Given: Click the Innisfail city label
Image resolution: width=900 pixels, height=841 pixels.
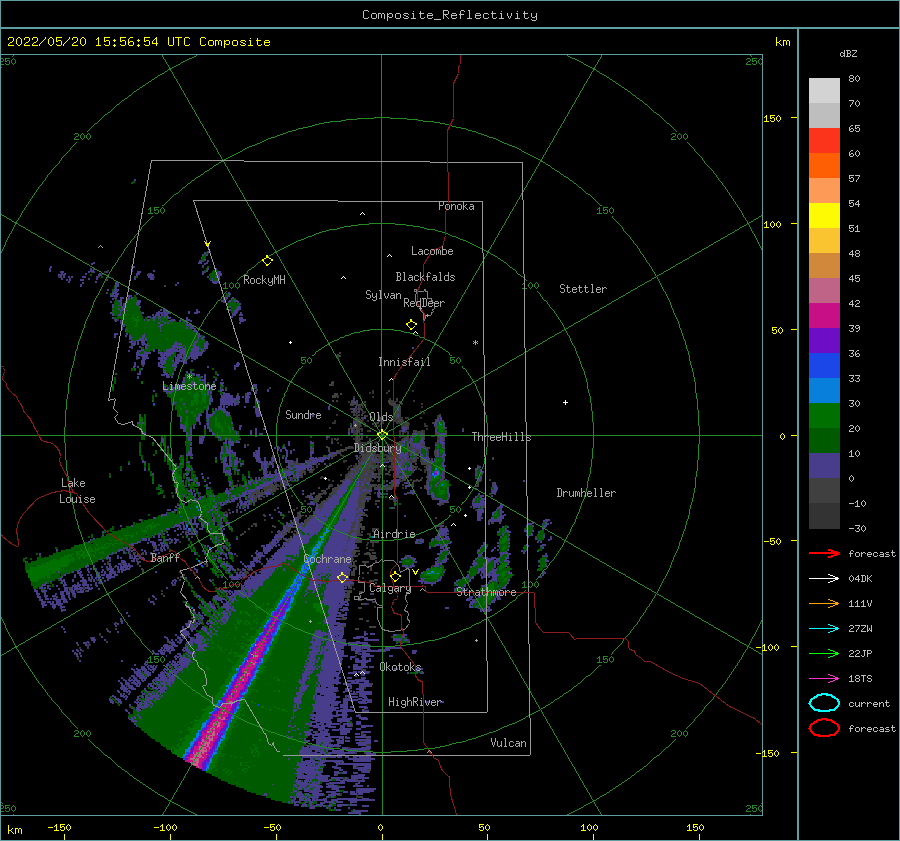Looking at the screenshot, I should [x=404, y=362].
